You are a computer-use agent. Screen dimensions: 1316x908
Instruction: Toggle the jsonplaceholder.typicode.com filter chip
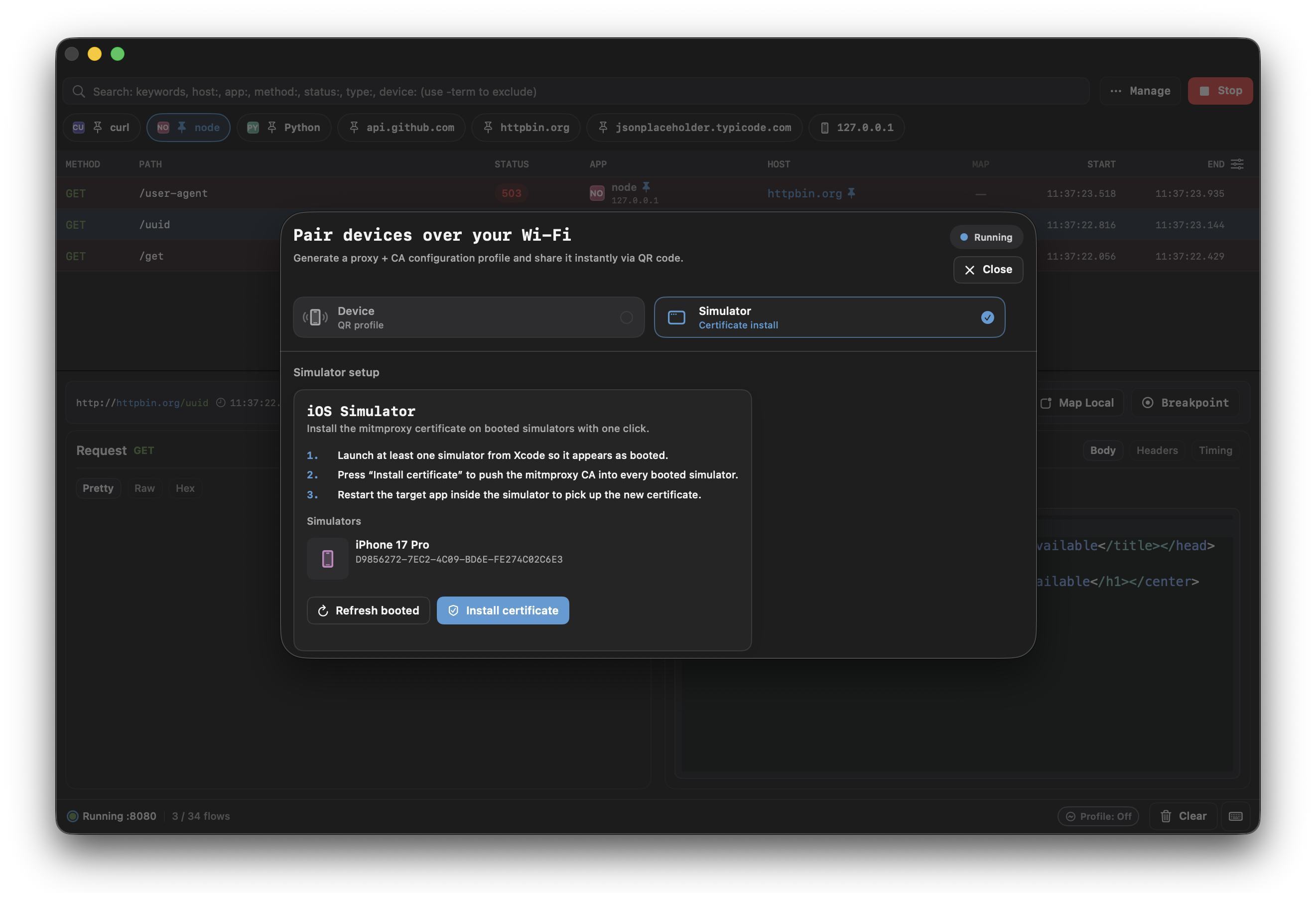point(694,128)
